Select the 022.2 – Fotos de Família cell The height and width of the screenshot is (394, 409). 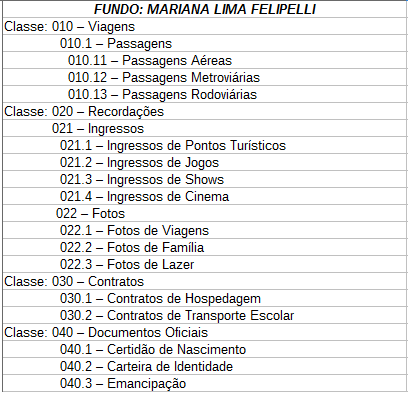(x=205, y=247)
